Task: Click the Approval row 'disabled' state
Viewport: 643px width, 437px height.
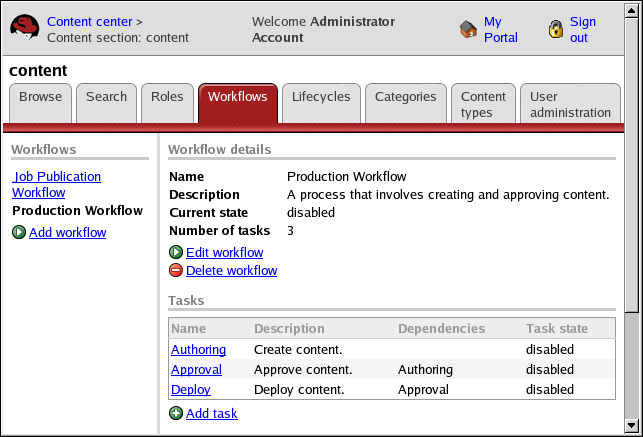Action: 550,369
